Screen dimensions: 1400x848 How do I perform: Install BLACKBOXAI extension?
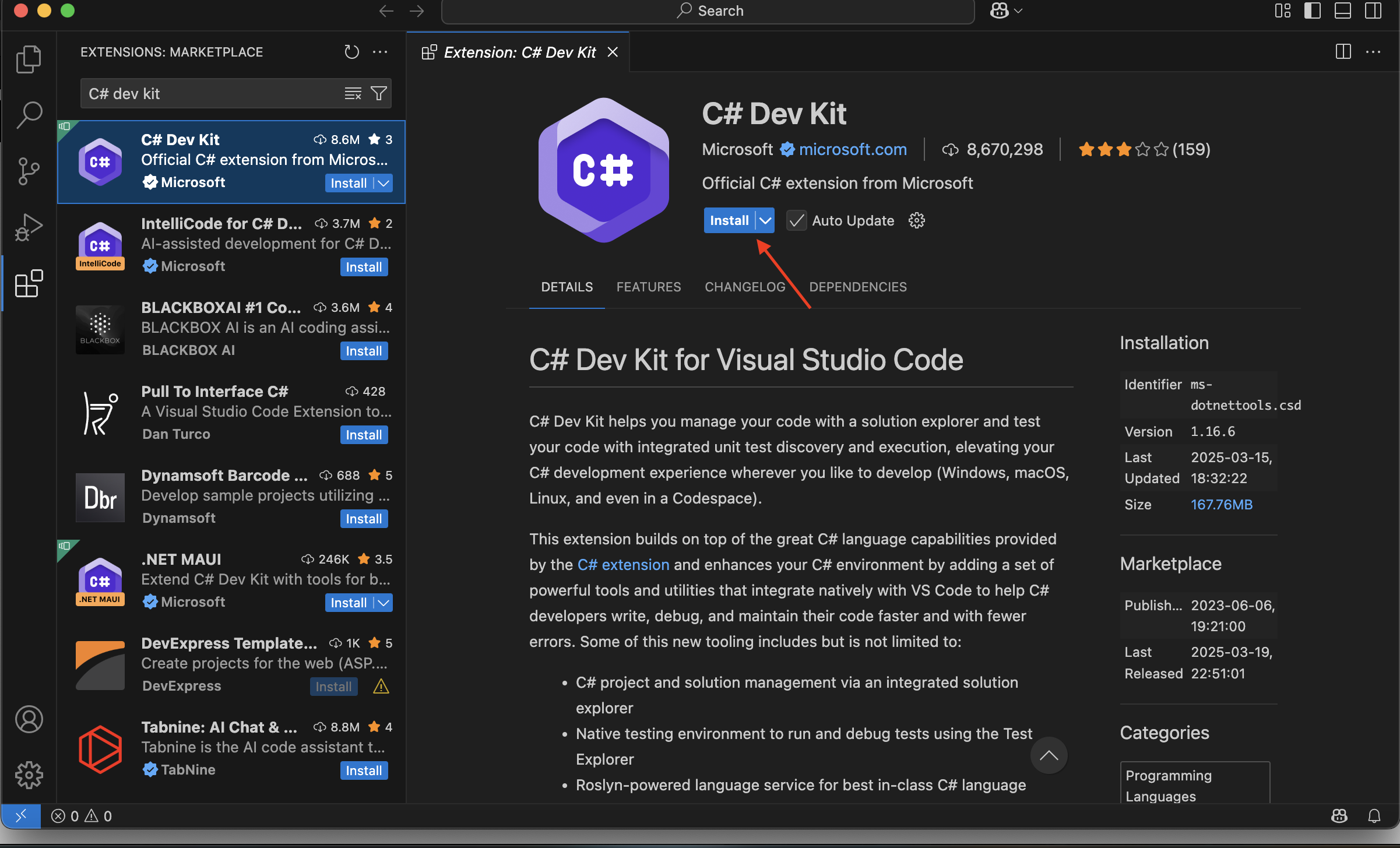(364, 351)
